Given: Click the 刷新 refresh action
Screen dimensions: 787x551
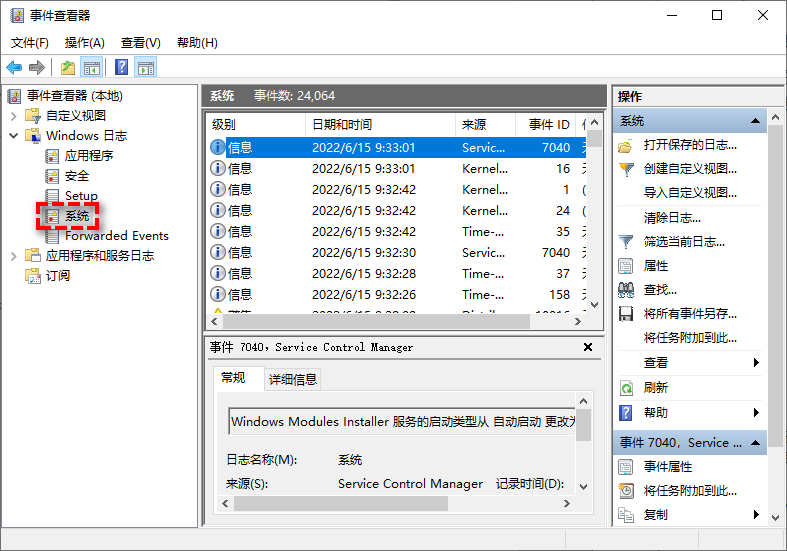Looking at the screenshot, I should pos(655,388).
